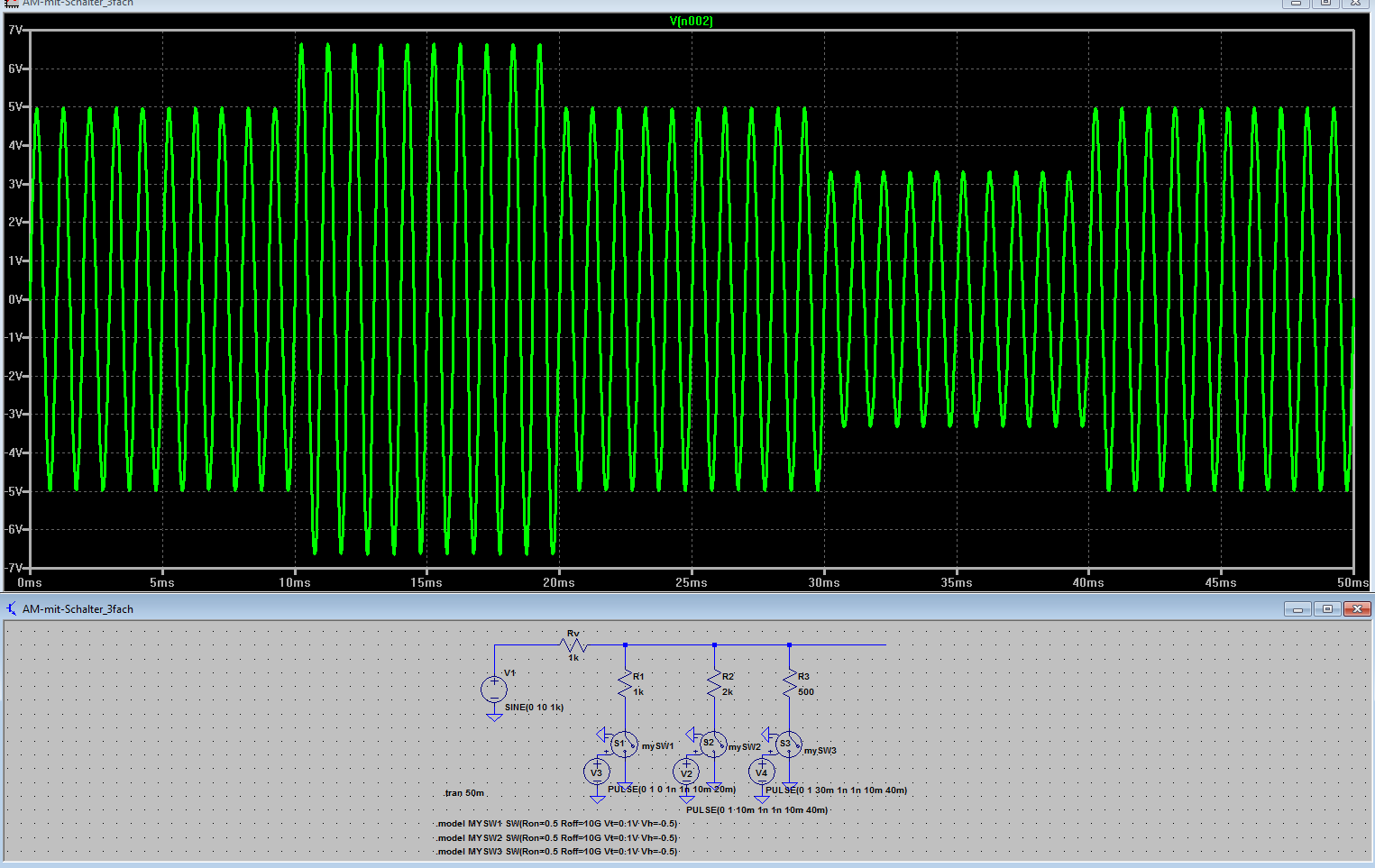Select the S1 switch symbol
The height and width of the screenshot is (868, 1375).
[x=623, y=744]
